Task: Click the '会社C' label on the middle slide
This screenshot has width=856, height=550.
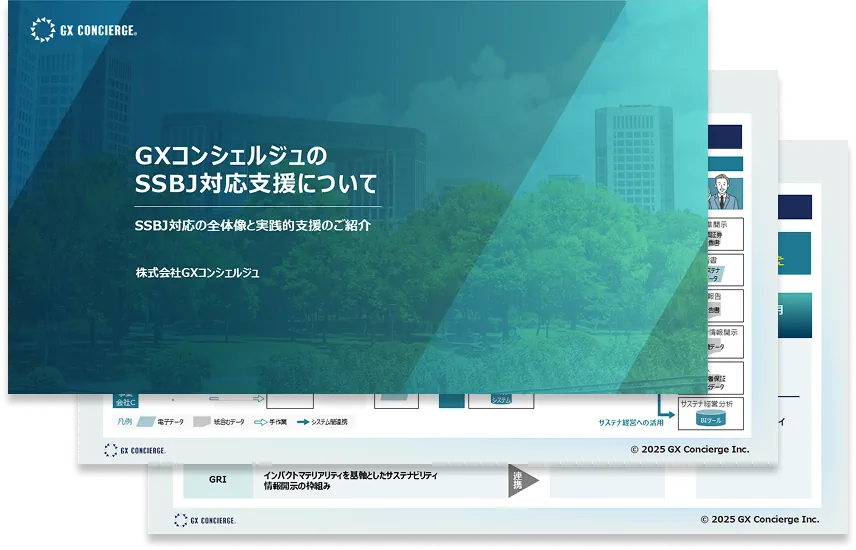Action: [x=126, y=401]
